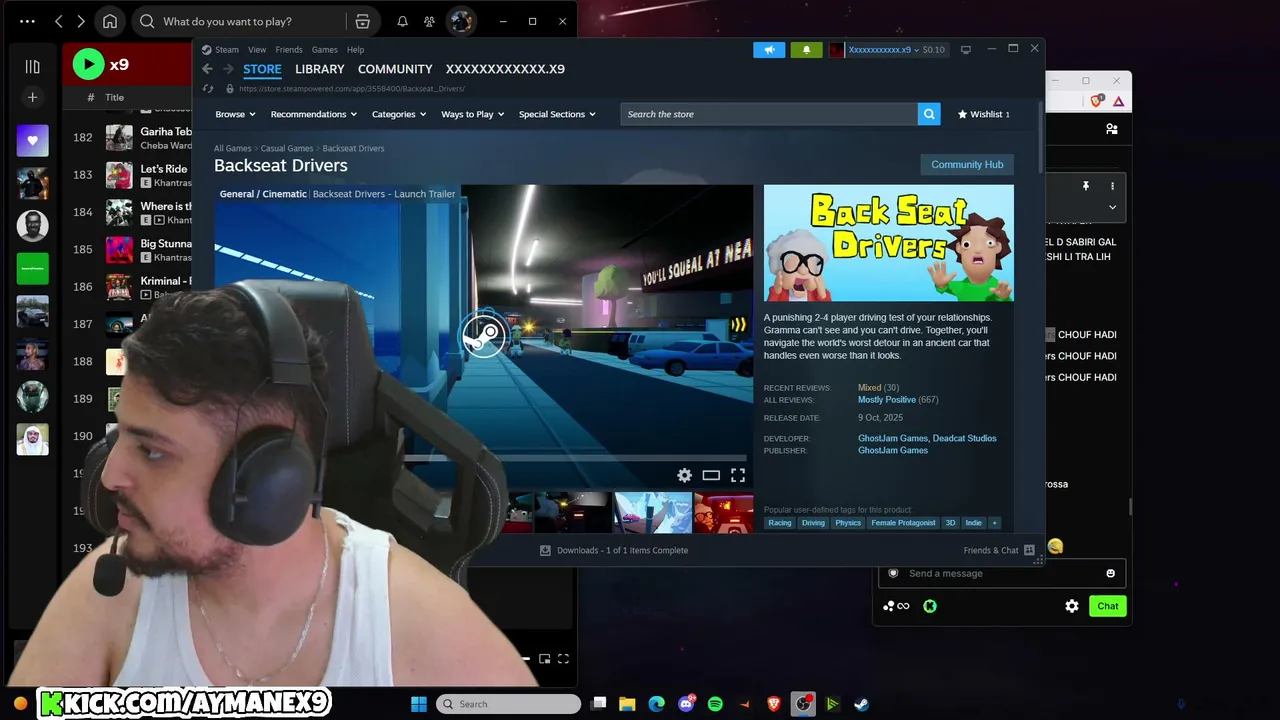Click the green Kick emblem below chat
Screen dimensions: 1280x720
930,606
